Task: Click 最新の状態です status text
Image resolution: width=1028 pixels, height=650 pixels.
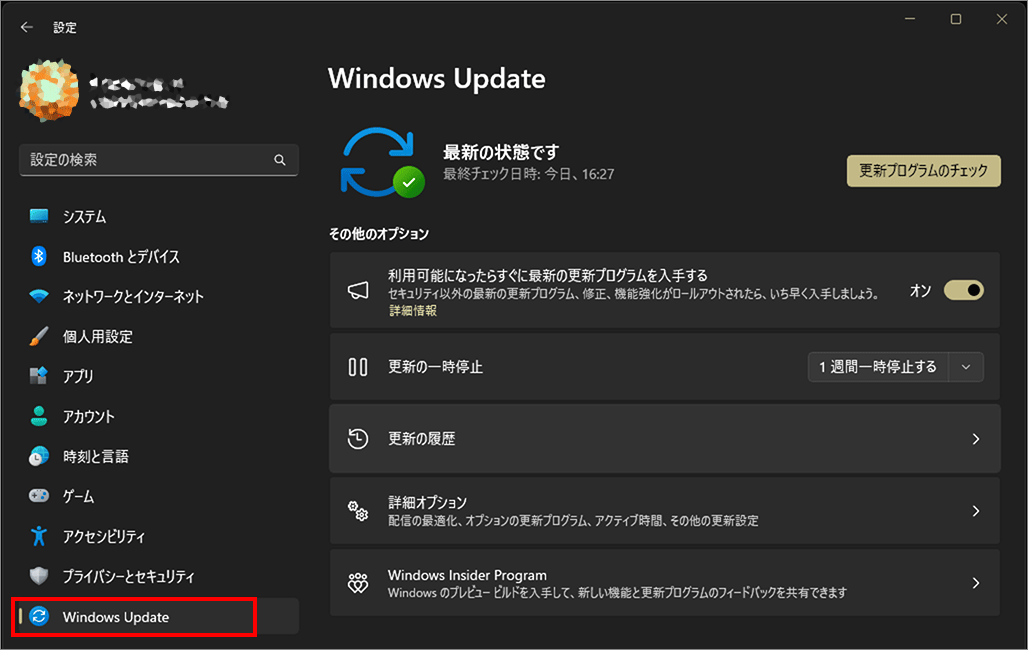Action: [x=501, y=152]
